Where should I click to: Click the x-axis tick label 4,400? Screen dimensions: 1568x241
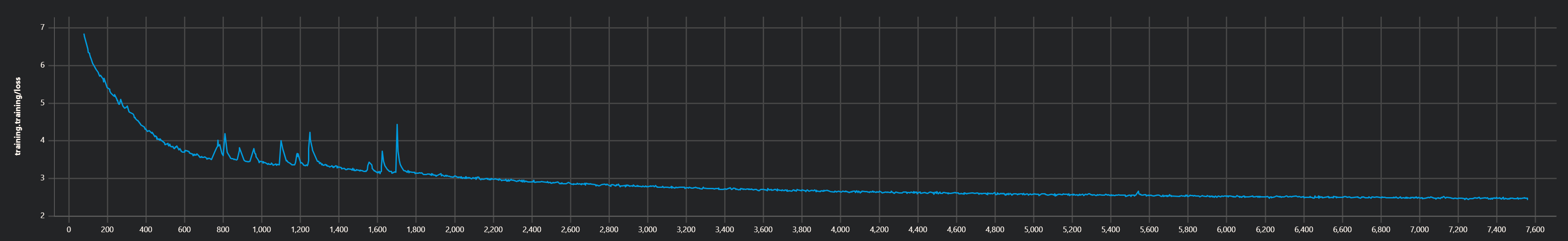[x=917, y=230]
